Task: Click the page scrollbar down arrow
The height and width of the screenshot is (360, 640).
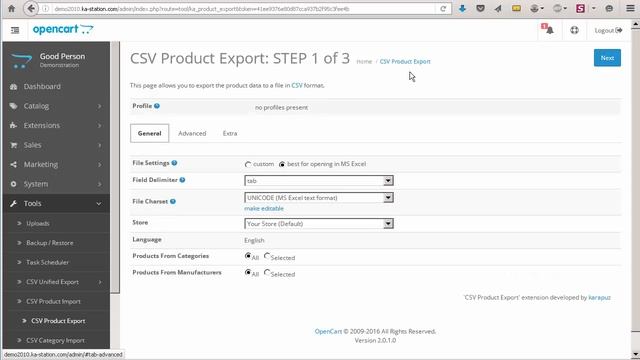Action: tap(636, 354)
